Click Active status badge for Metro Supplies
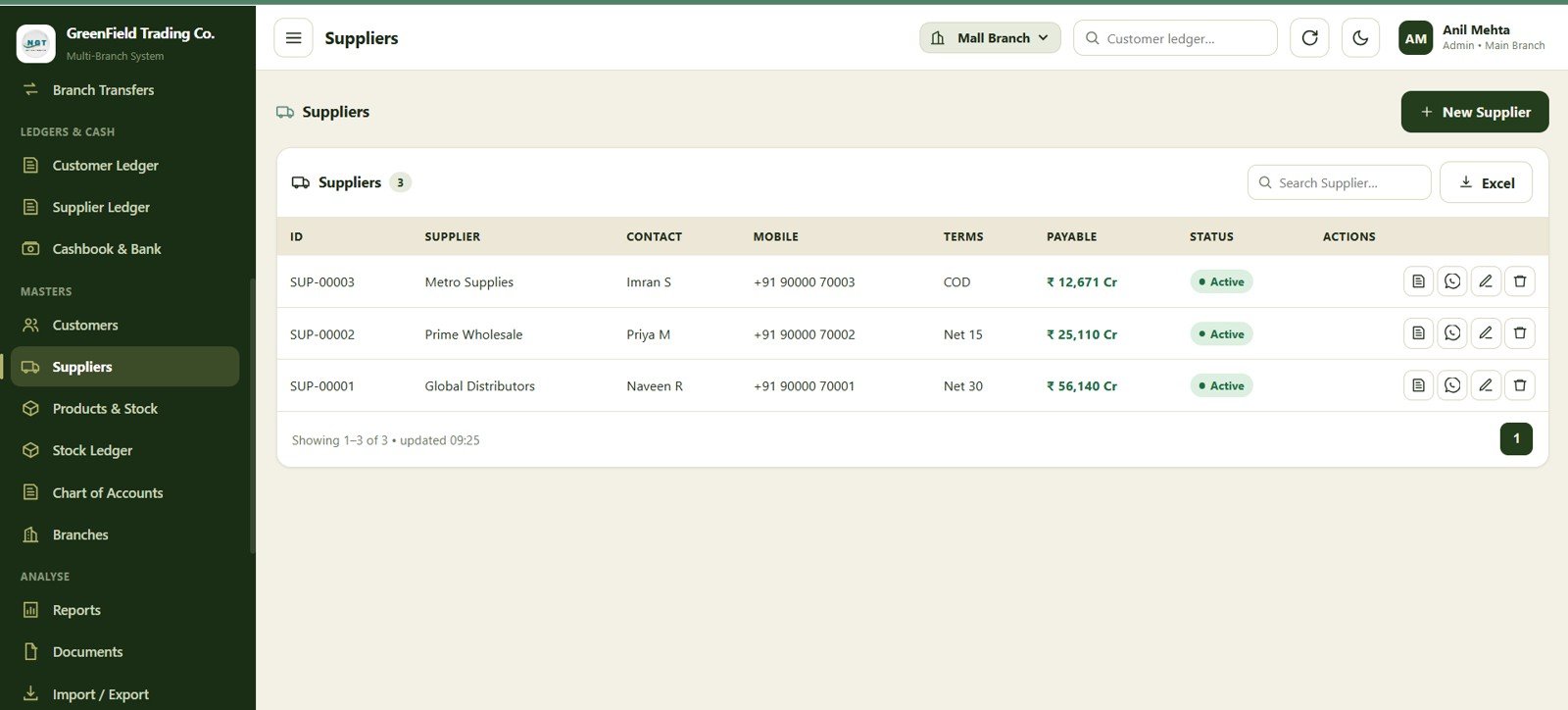The height and width of the screenshot is (710, 1568). (1221, 281)
